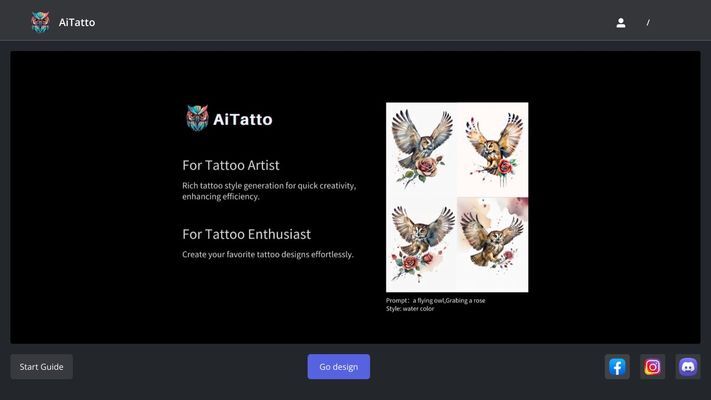
Task: Click the slash icon beside the account icon
Action: (648, 23)
